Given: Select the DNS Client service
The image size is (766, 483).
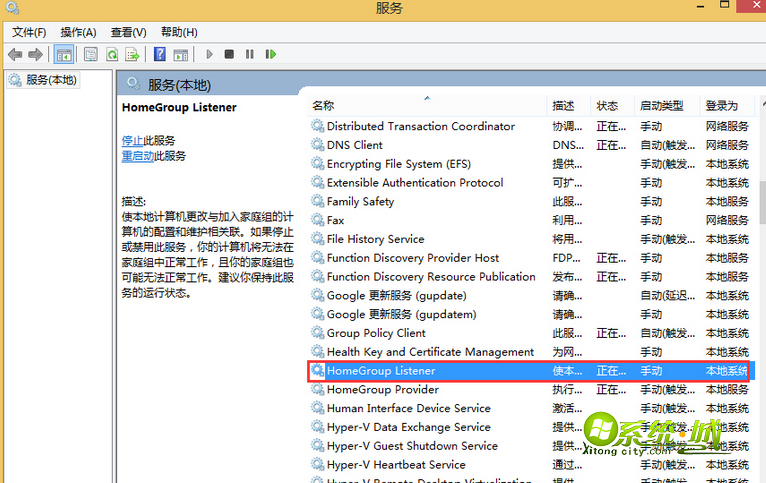Looking at the screenshot, I should coord(531,145).
